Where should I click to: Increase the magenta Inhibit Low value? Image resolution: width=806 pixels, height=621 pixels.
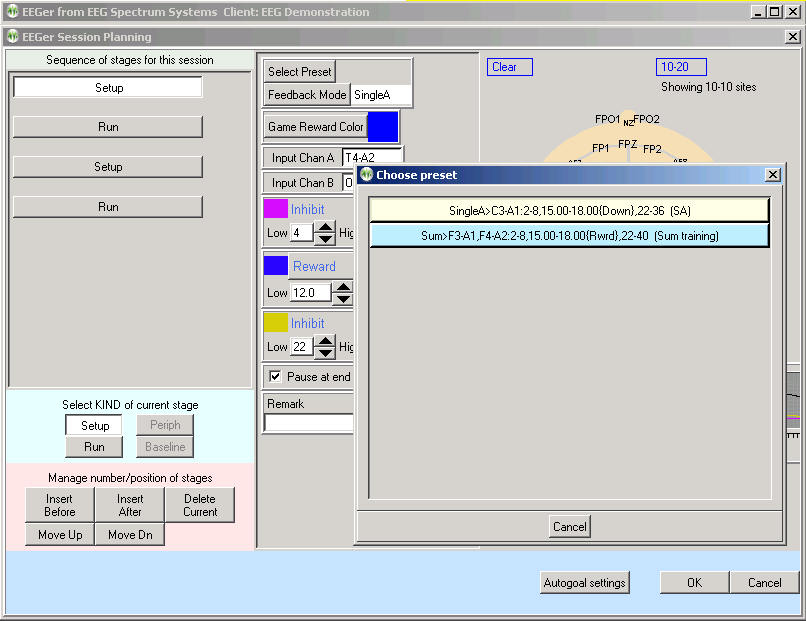pos(325,228)
